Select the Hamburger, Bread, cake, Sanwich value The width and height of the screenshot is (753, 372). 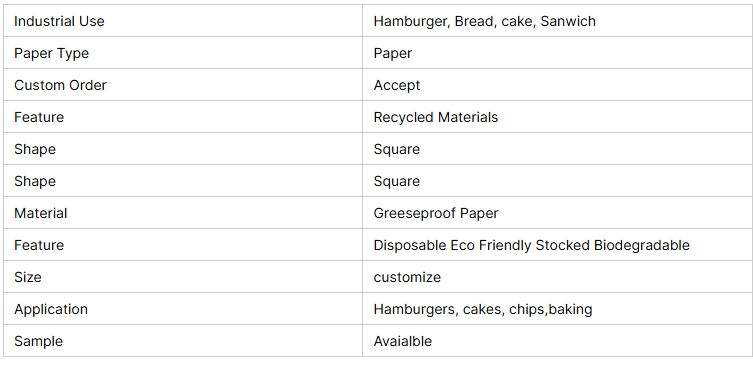(x=485, y=21)
